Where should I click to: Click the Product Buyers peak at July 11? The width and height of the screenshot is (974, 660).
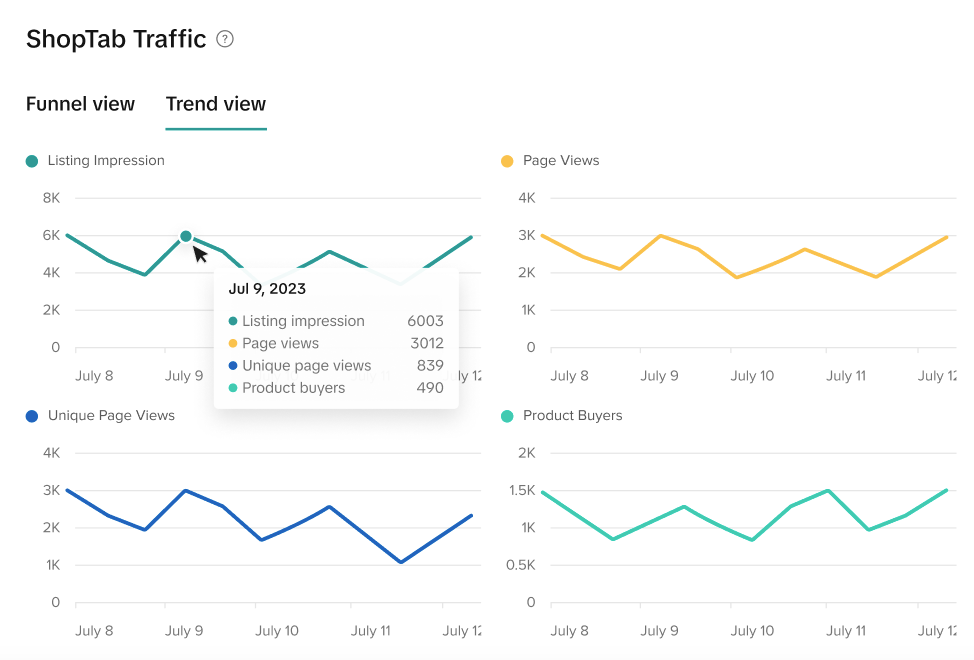[x=828, y=490]
